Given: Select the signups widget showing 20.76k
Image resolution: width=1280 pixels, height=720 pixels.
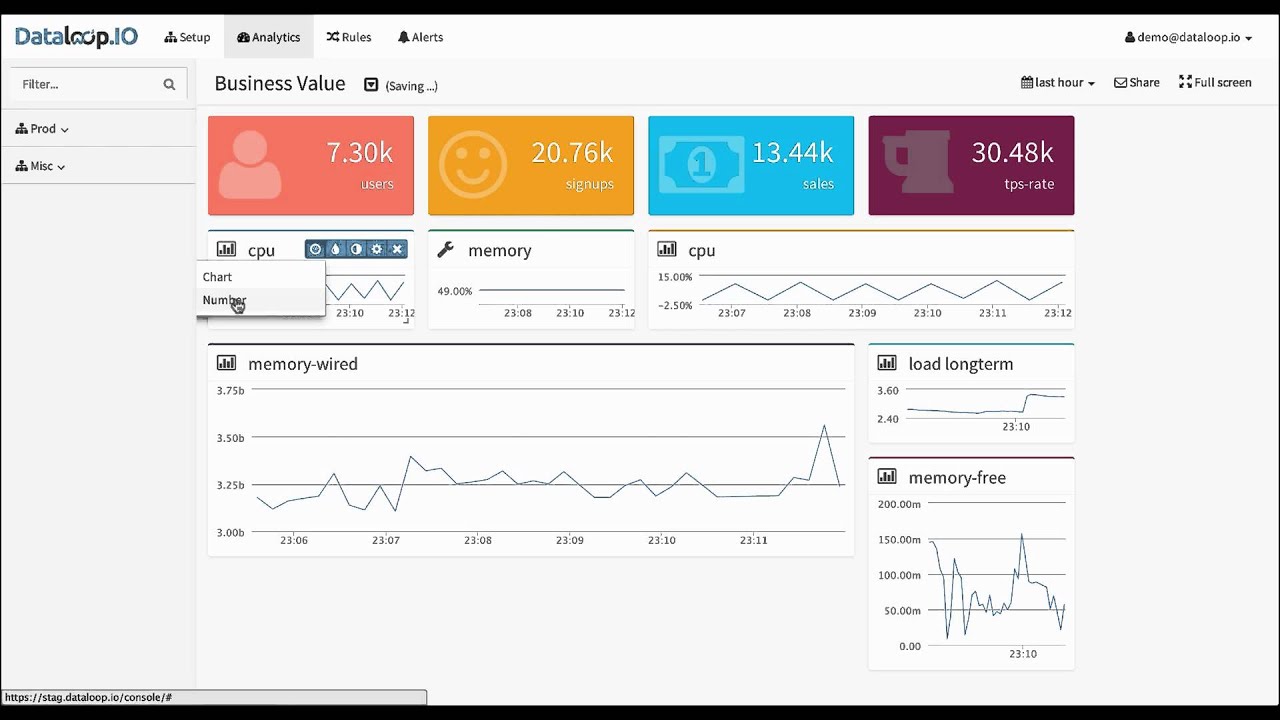Looking at the screenshot, I should click(x=531, y=165).
